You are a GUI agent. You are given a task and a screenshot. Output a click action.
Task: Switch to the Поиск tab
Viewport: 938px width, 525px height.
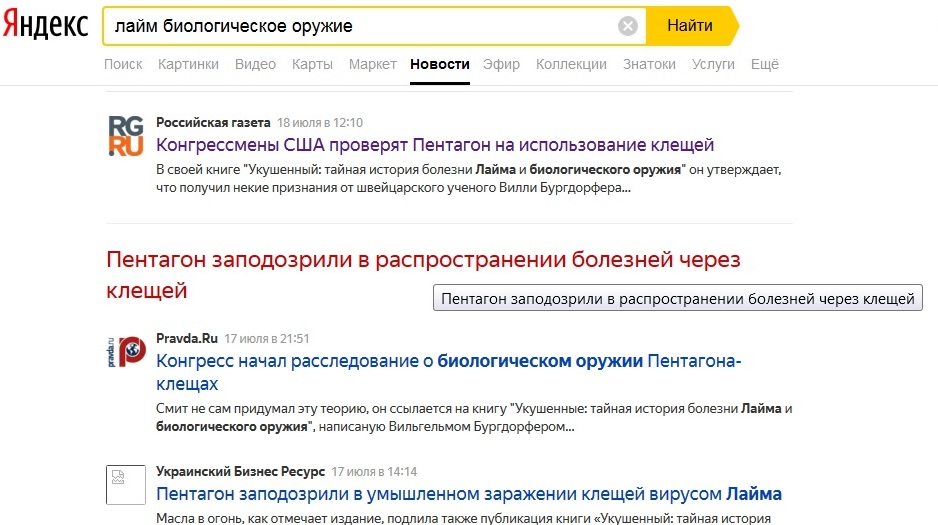coord(123,64)
